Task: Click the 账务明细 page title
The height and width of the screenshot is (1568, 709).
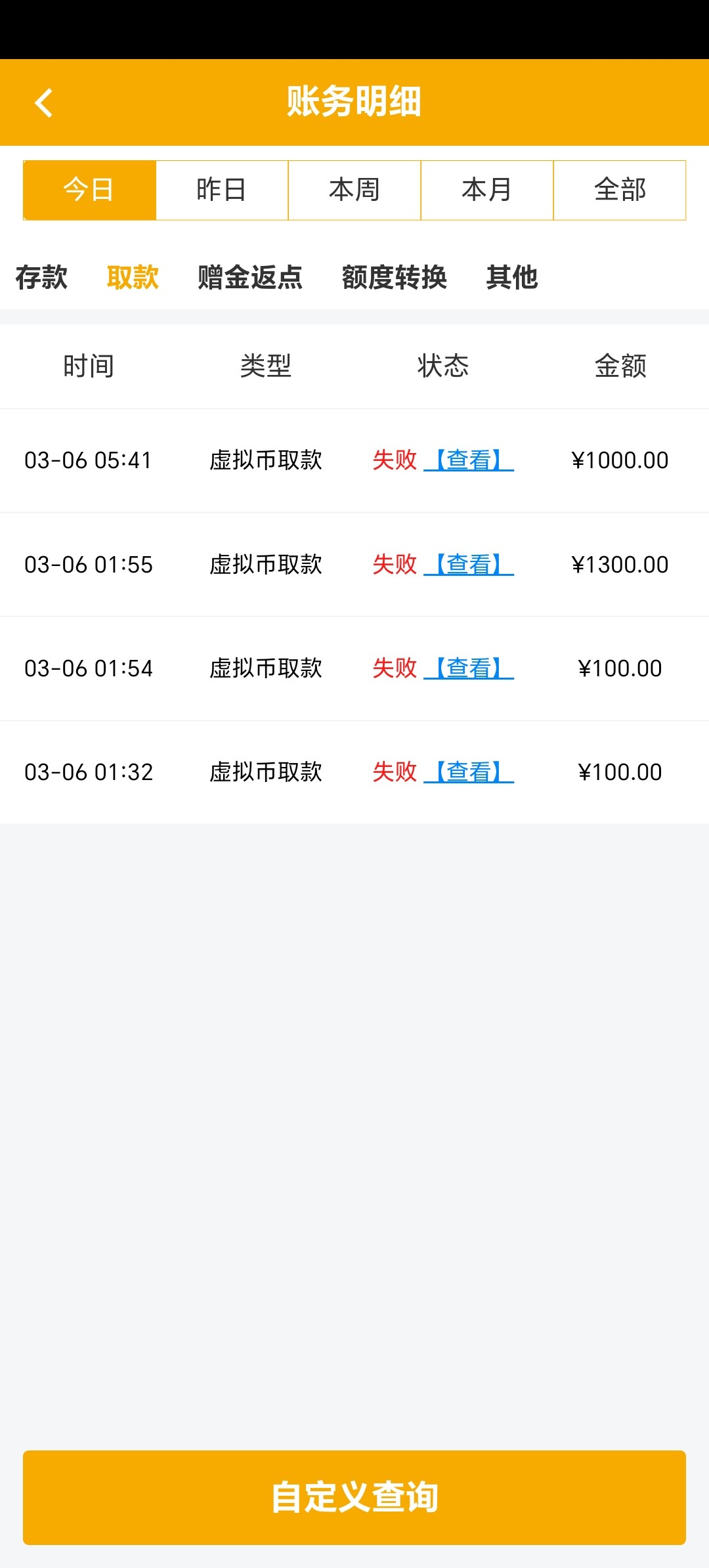Action: 354,102
